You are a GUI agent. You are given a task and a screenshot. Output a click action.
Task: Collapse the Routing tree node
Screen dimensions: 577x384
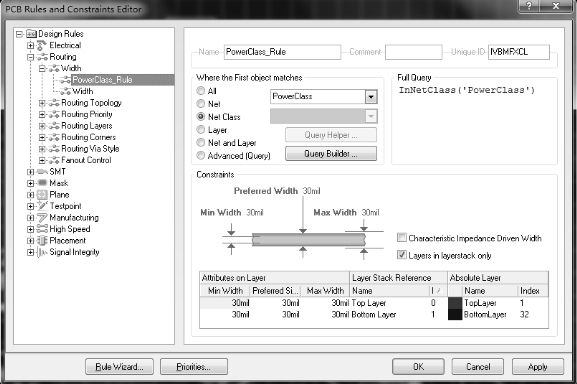(31, 57)
